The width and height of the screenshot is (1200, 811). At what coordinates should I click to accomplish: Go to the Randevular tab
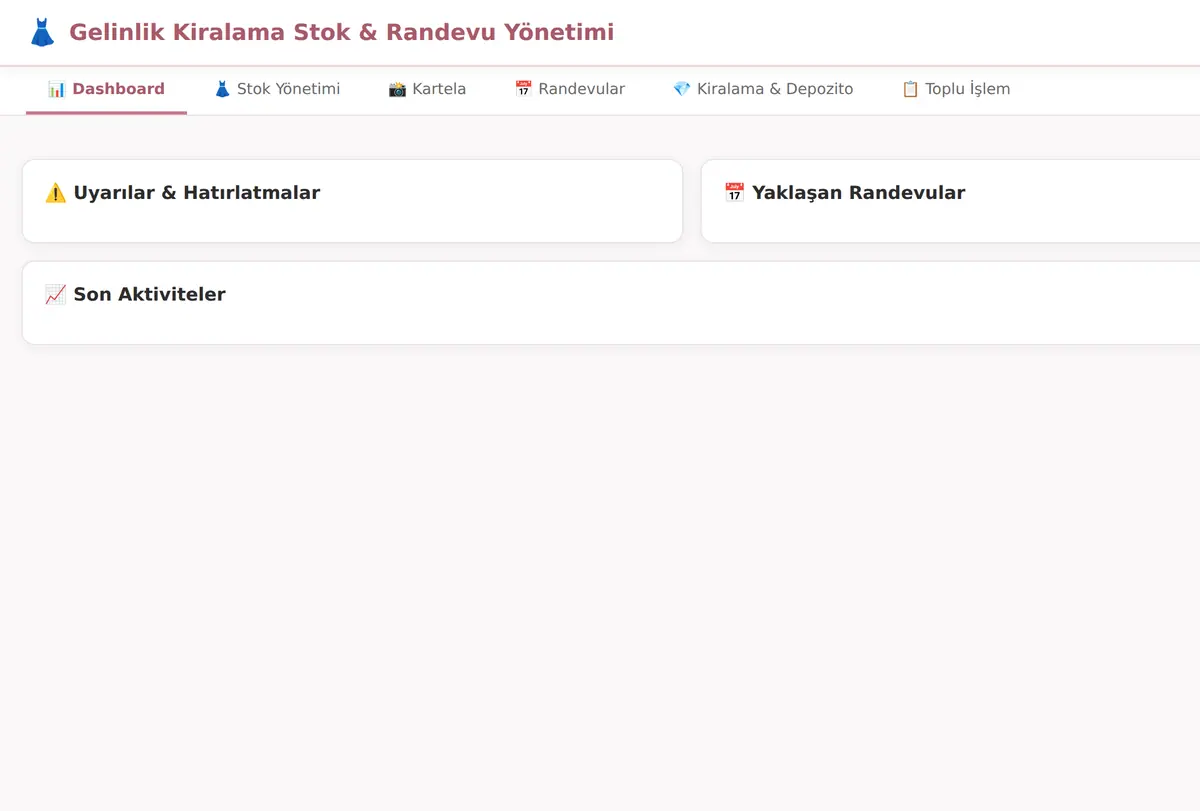coord(569,89)
